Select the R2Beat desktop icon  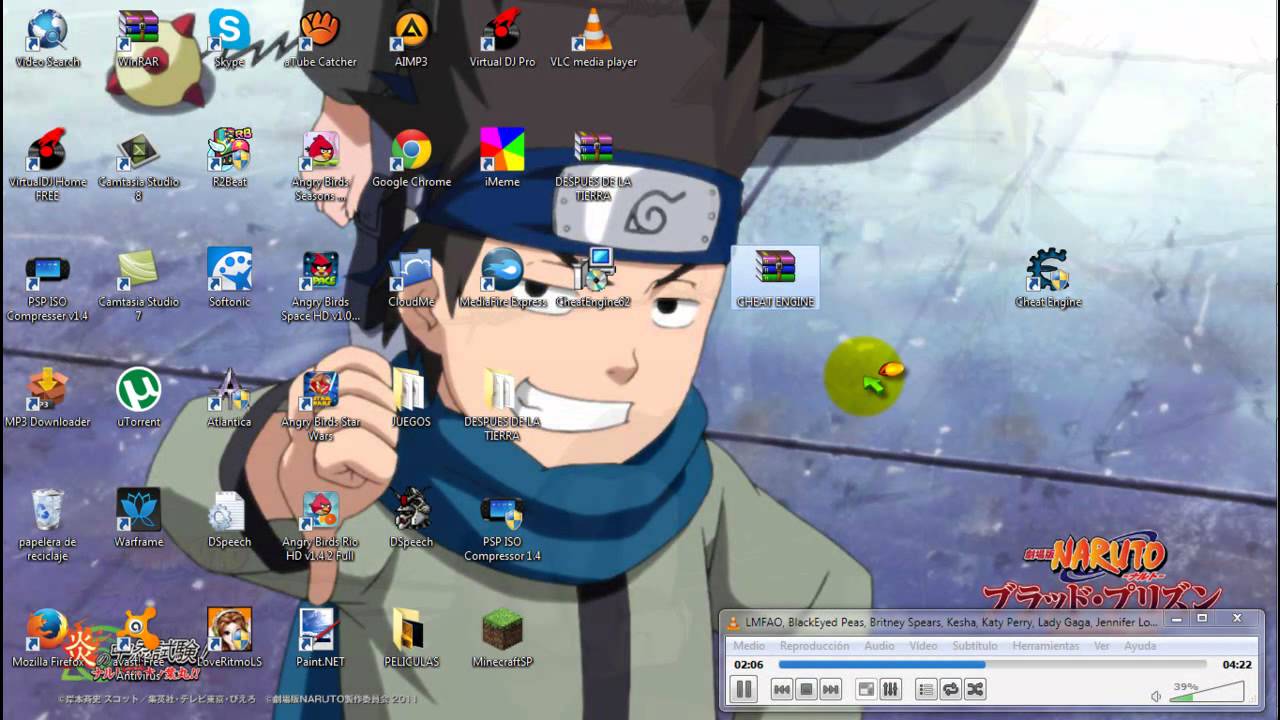tap(229, 158)
